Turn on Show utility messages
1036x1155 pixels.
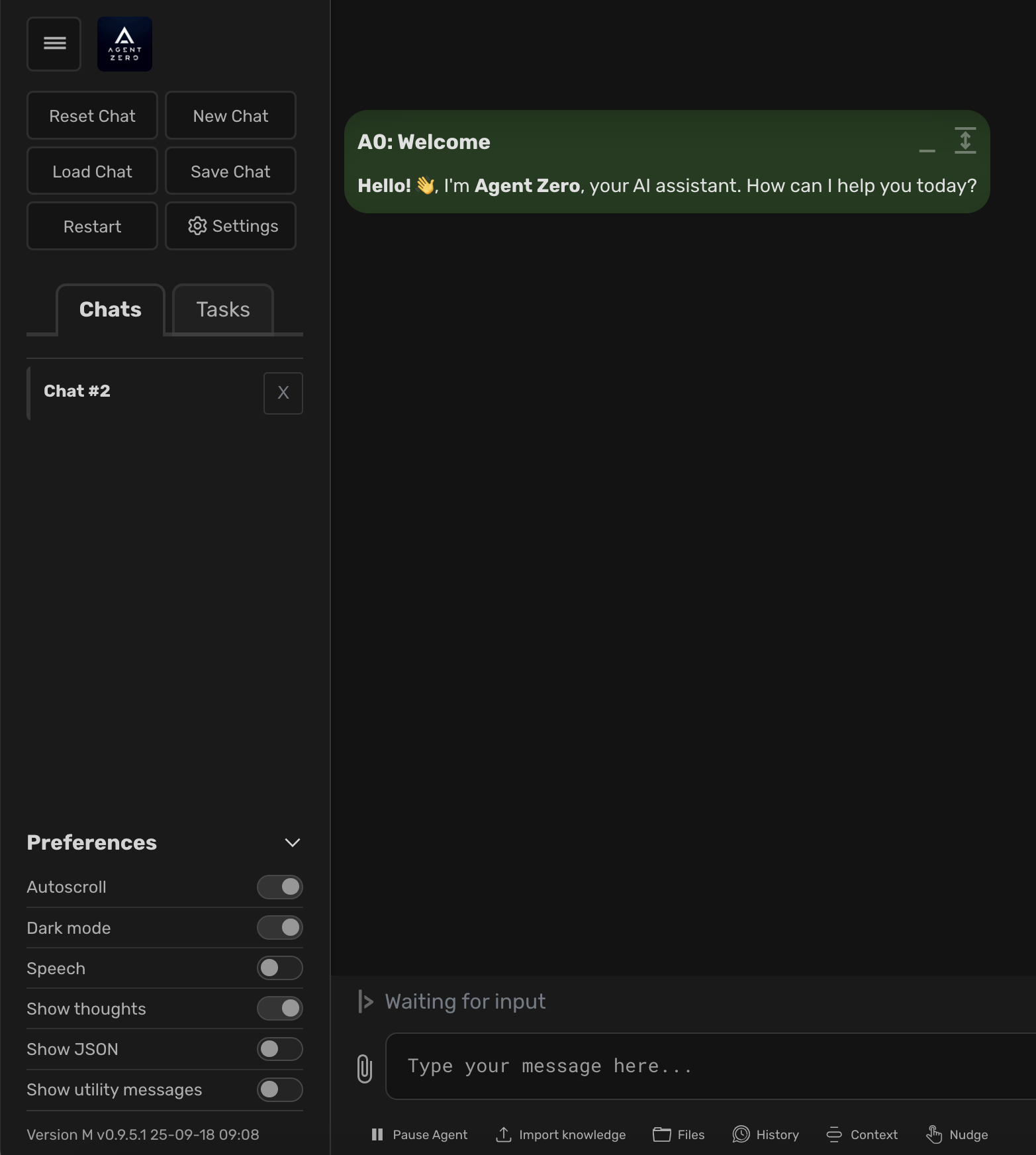280,1089
